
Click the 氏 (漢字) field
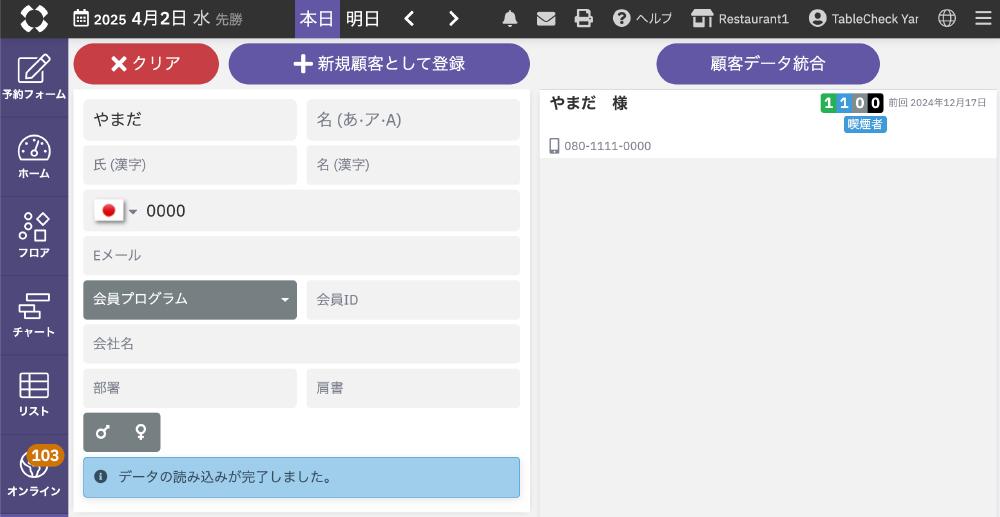point(190,165)
